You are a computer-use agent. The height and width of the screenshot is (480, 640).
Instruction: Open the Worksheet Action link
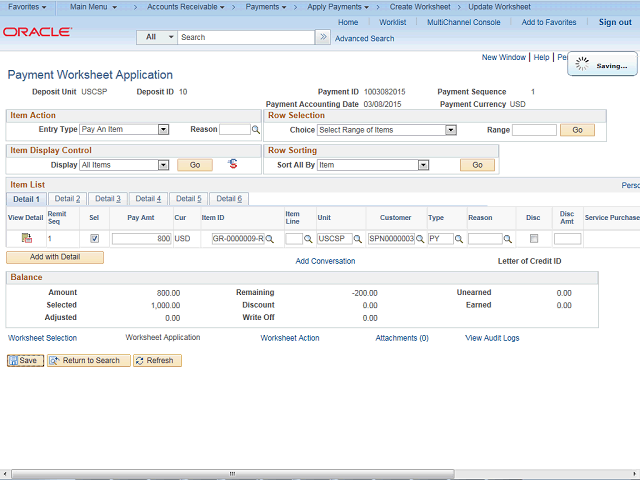(290, 338)
